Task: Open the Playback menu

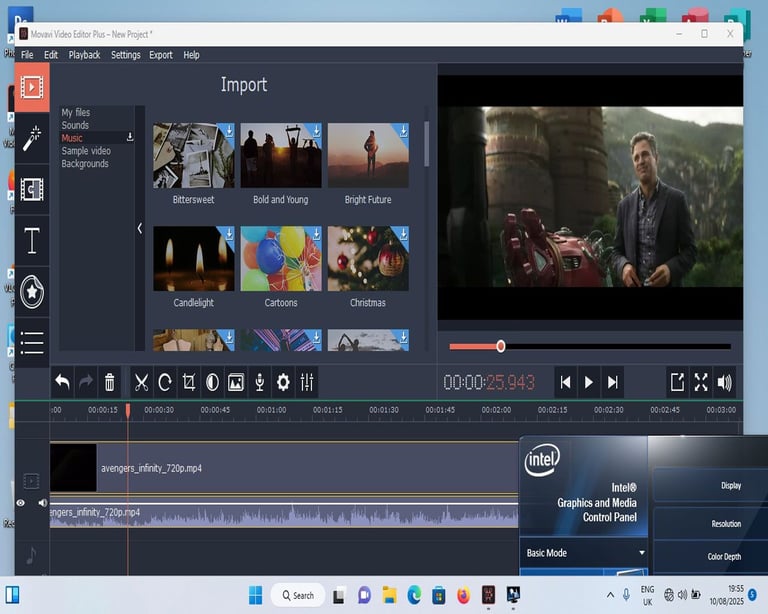Action: (x=84, y=55)
